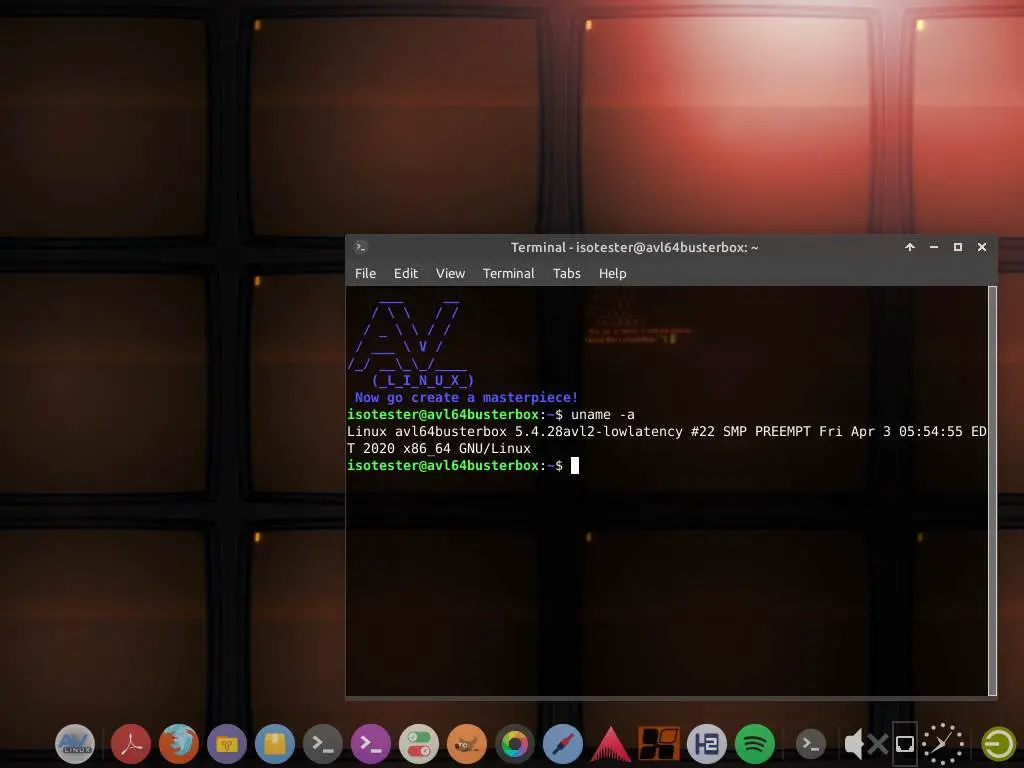Screen dimensions: 1024x768
Task: Open the orange Mixbus dock icon
Action: [x=658, y=744]
